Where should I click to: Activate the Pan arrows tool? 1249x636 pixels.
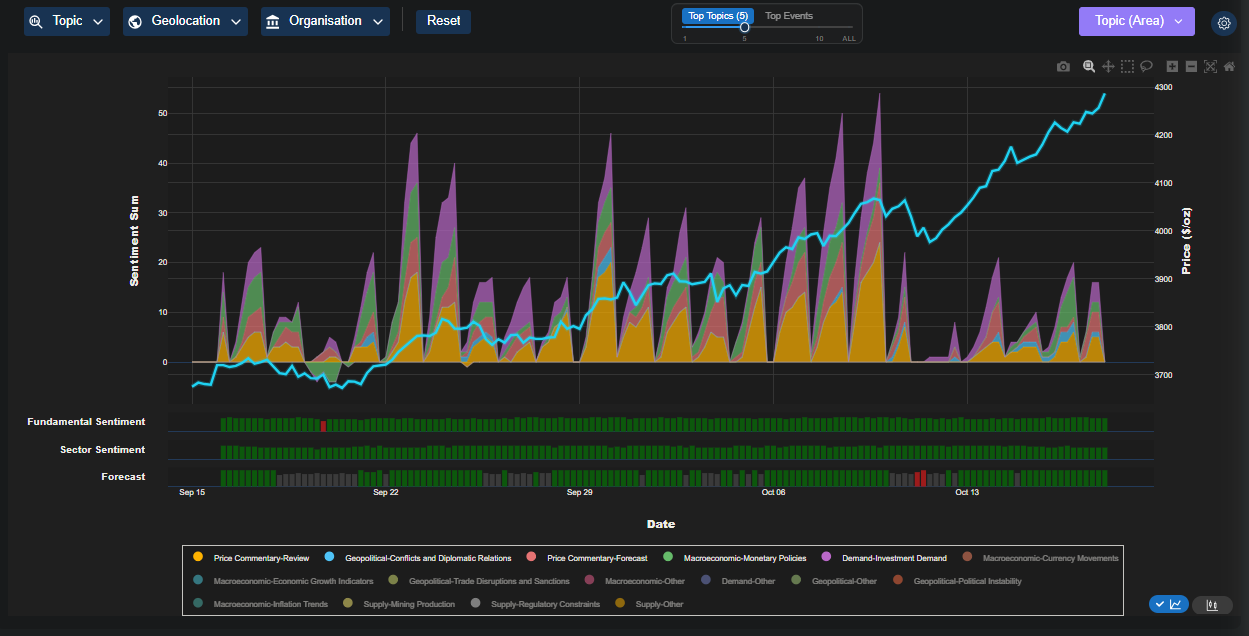click(1108, 67)
